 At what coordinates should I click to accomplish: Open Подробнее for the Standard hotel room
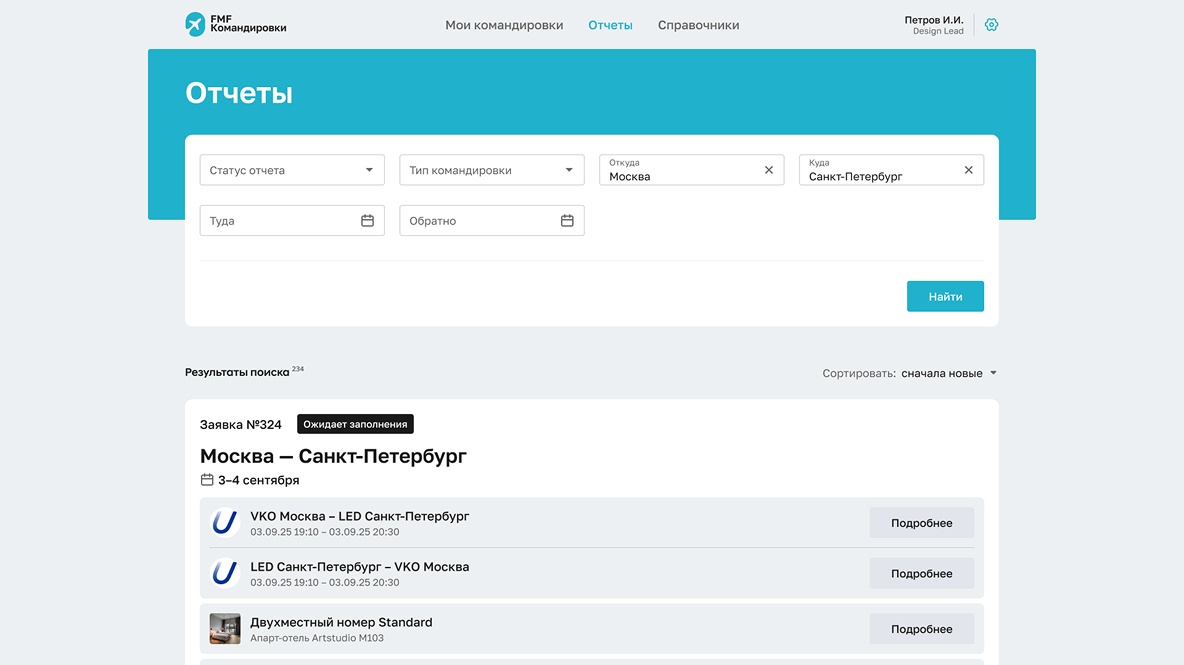pyautogui.click(x=921, y=628)
